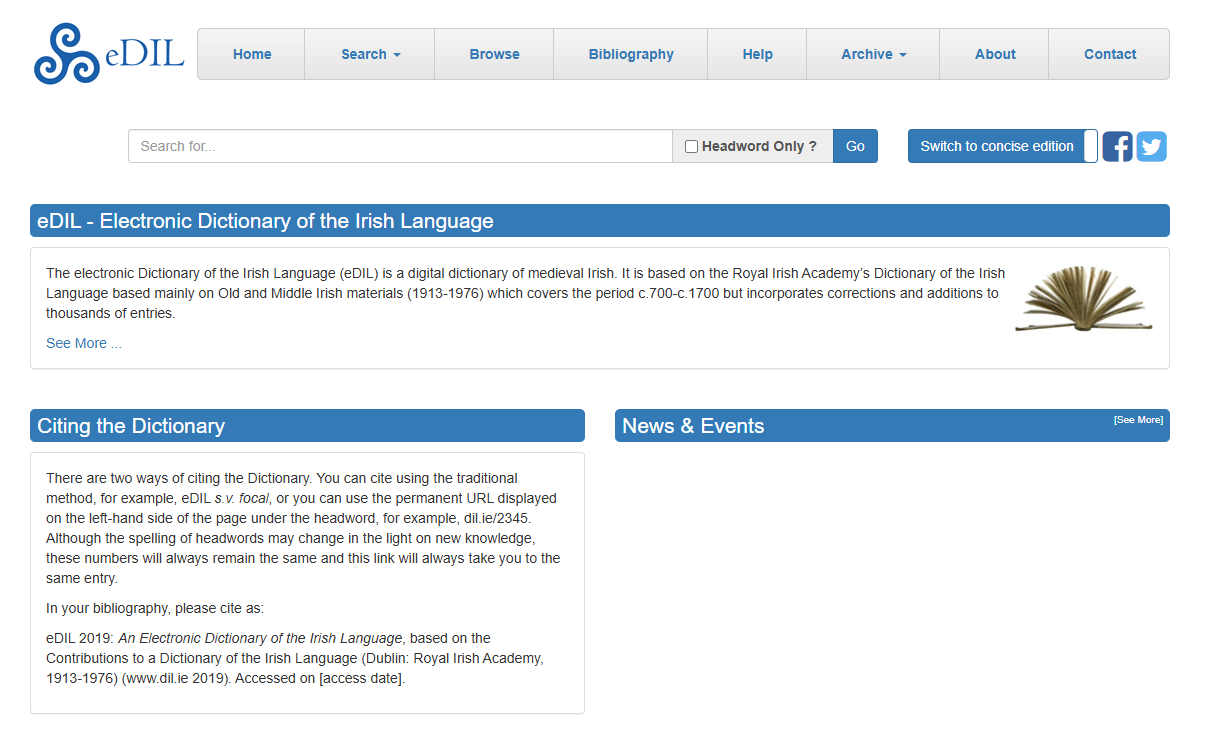Click the 'eDIL - Electronic Dictionary of the Irish Language' heading

(x=265, y=221)
